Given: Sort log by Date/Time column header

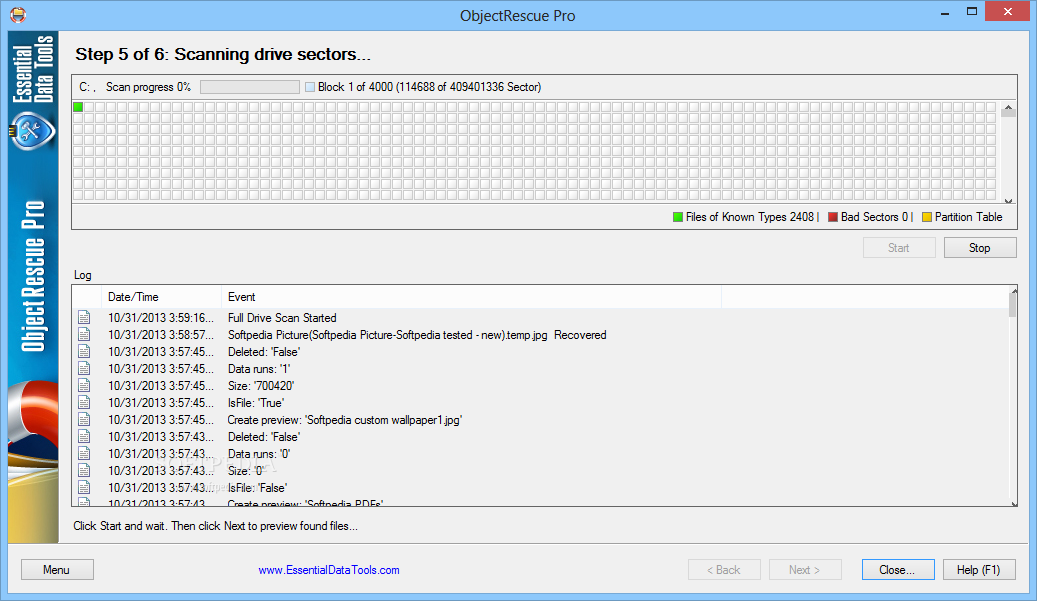Looking at the screenshot, I should click(161, 297).
